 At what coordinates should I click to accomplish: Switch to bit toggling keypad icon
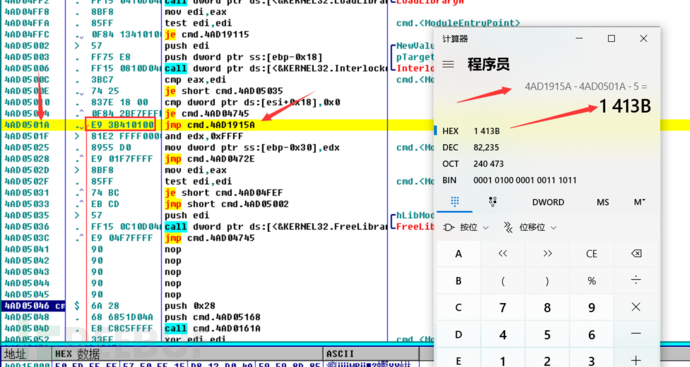493,202
